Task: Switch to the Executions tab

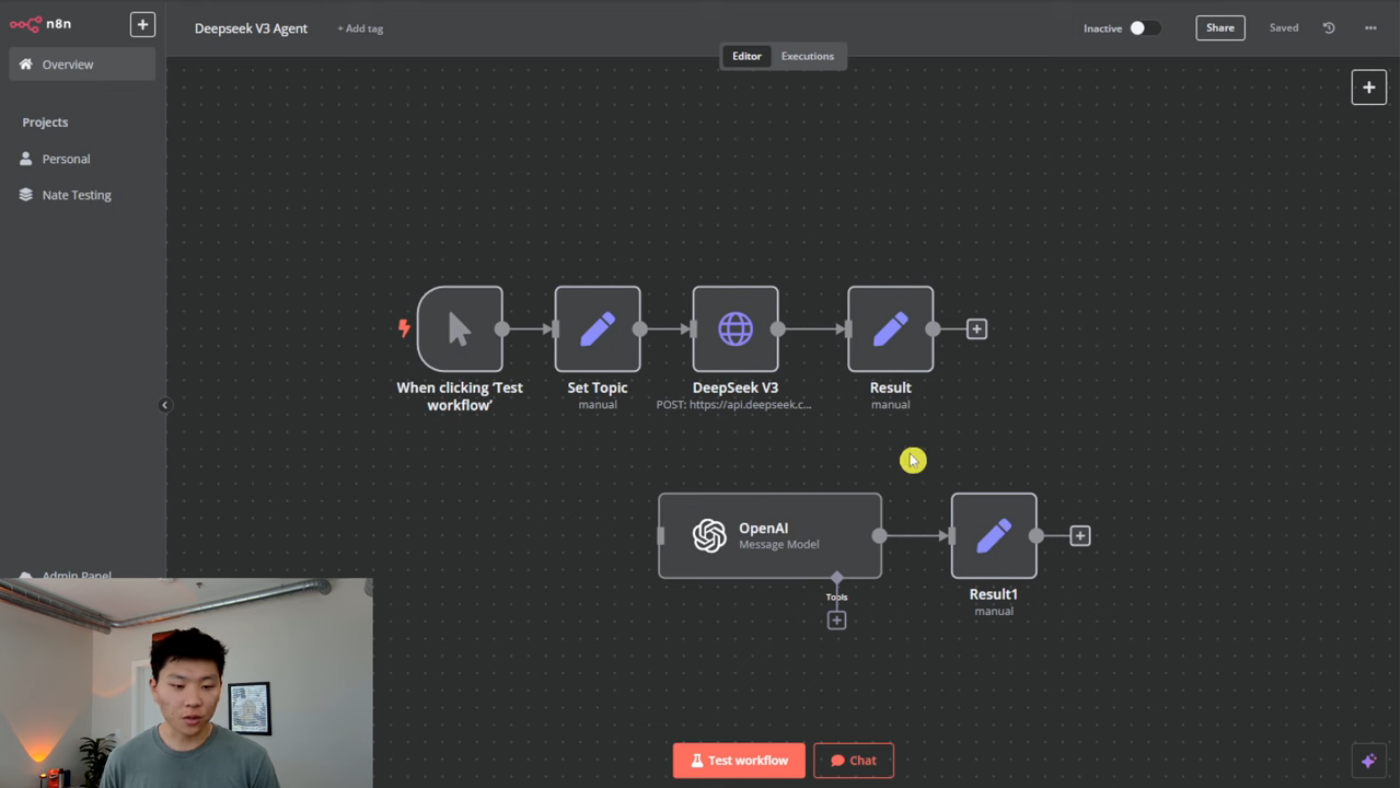Action: [x=807, y=56]
